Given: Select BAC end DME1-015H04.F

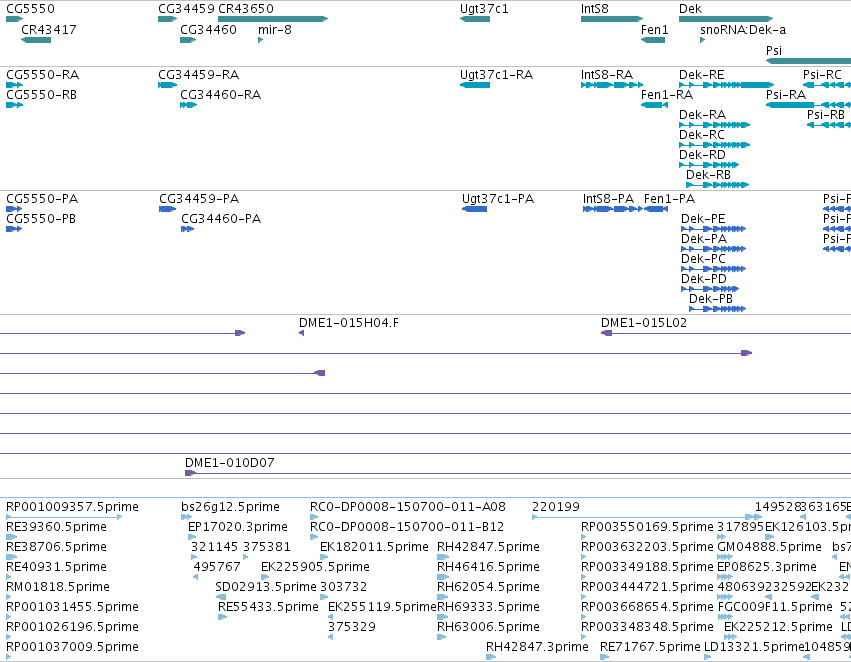Looking at the screenshot, I should pyautogui.click(x=301, y=333).
